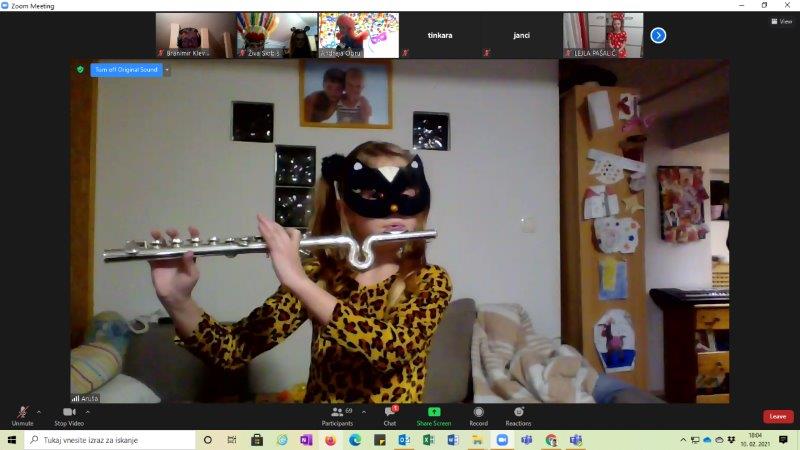The height and width of the screenshot is (450, 800).
Task: Leave the meeting
Action: pyautogui.click(x=778, y=416)
